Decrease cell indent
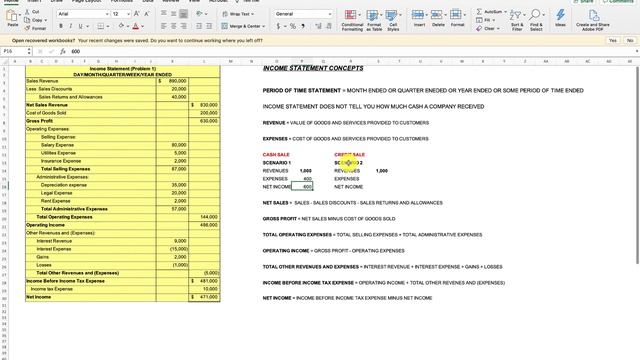This screenshot has height=360, width=640. click(x=199, y=26)
